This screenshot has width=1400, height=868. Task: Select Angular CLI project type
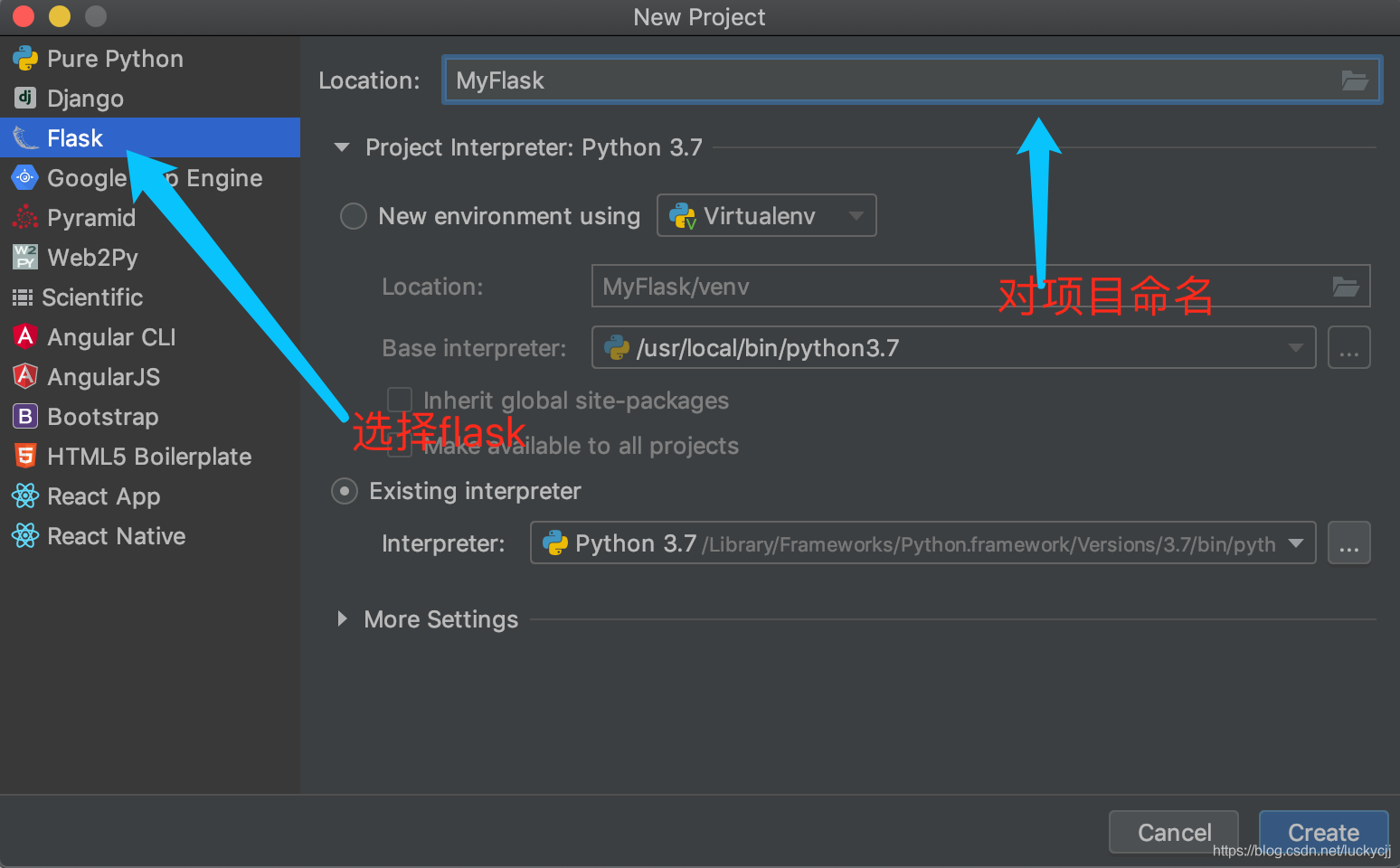[x=150, y=337]
